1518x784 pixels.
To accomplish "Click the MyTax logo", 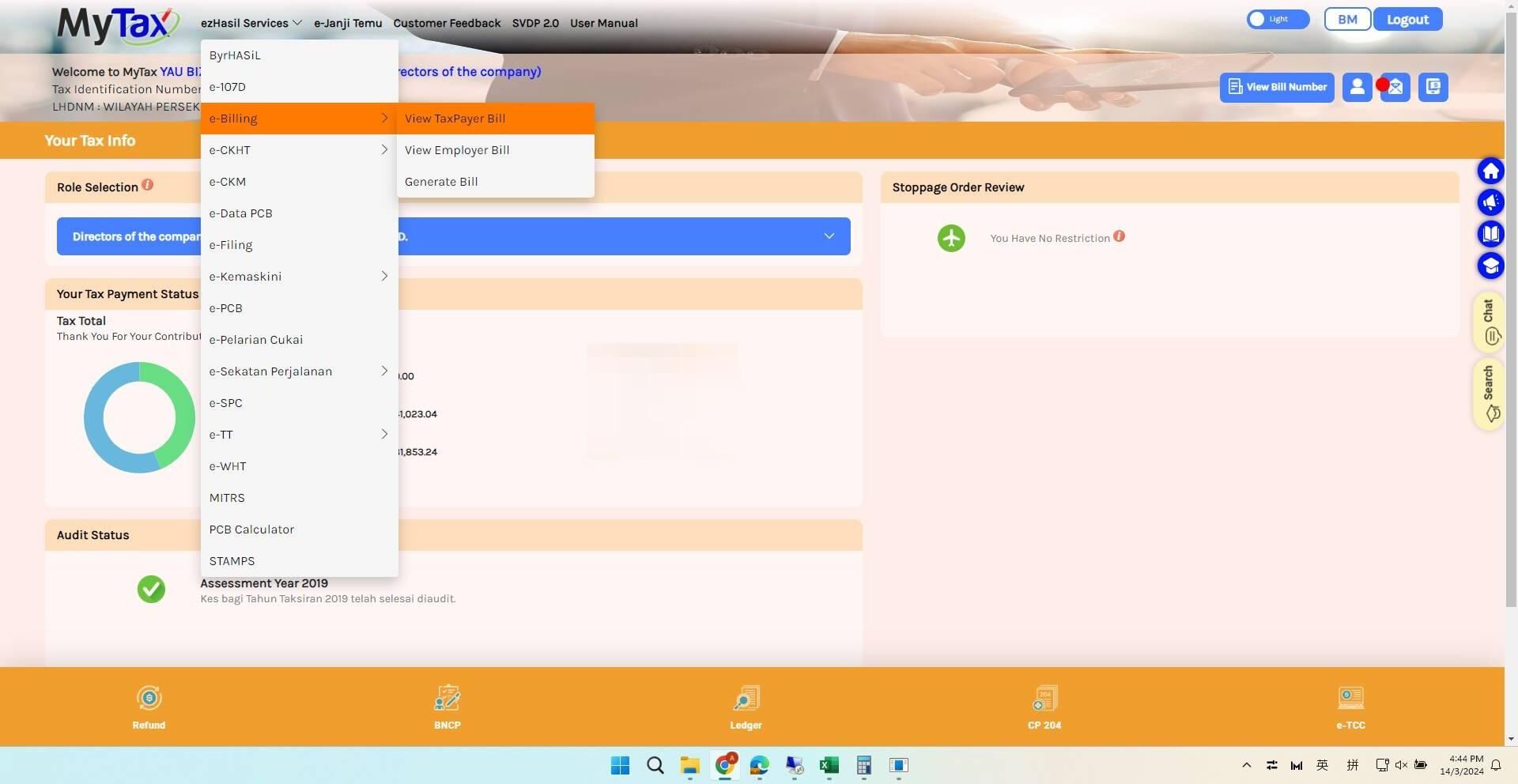I will (118, 25).
